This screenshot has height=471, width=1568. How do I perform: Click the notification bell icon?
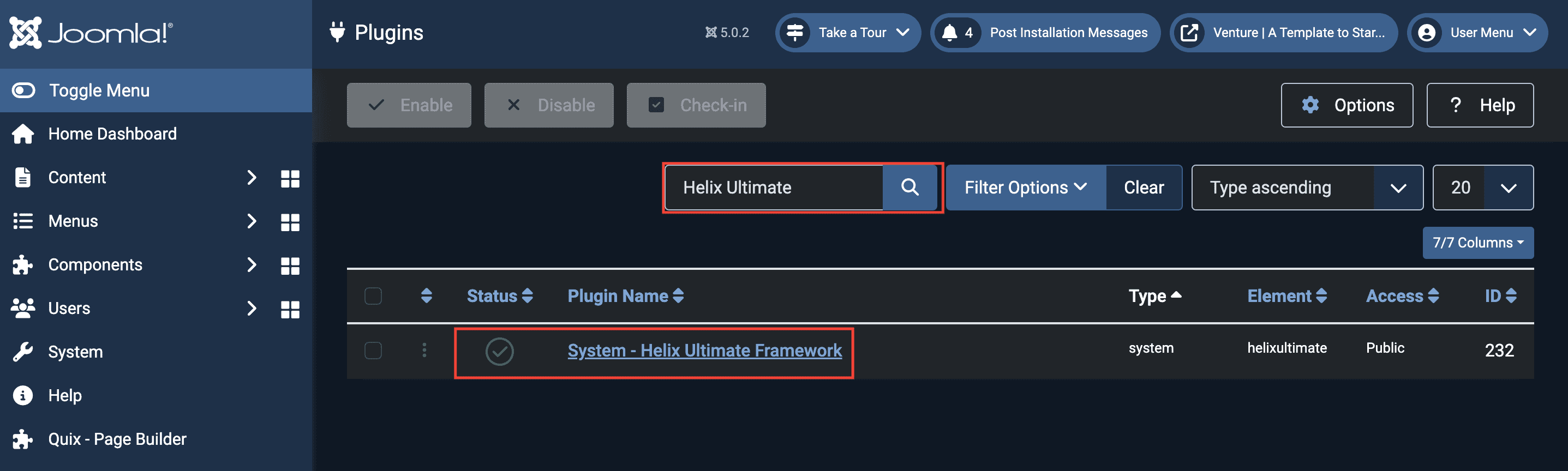tap(949, 33)
